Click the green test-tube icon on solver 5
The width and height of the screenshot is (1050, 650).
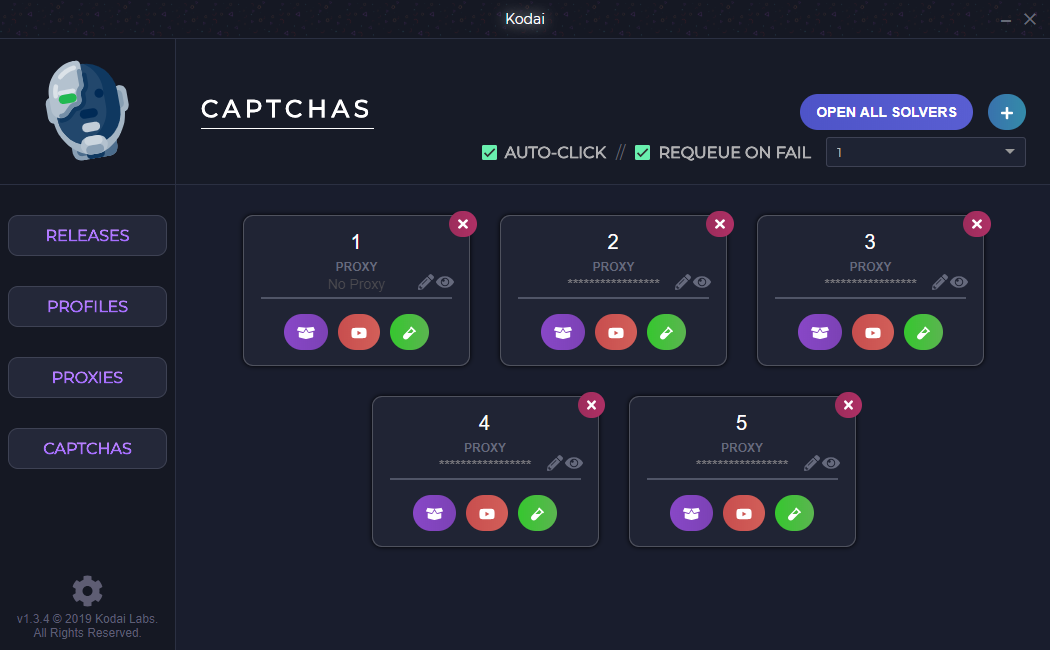click(x=795, y=513)
